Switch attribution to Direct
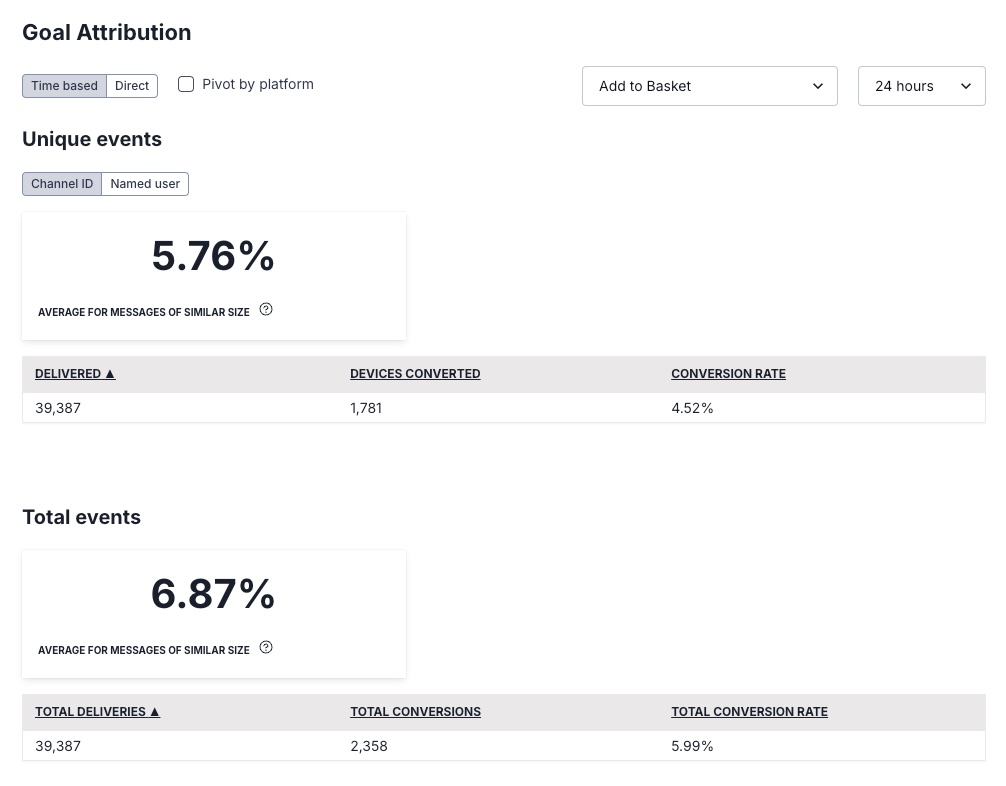Viewport: 1006px width, 786px height. click(x=132, y=86)
